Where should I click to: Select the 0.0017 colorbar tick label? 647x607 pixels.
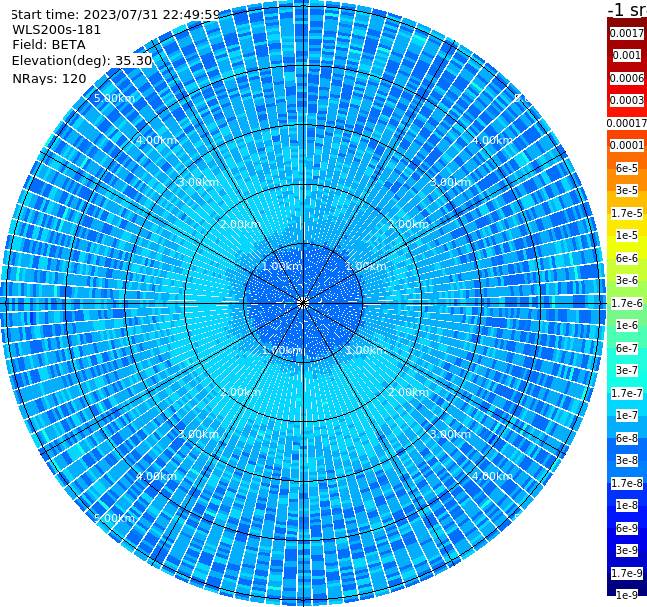627,33
